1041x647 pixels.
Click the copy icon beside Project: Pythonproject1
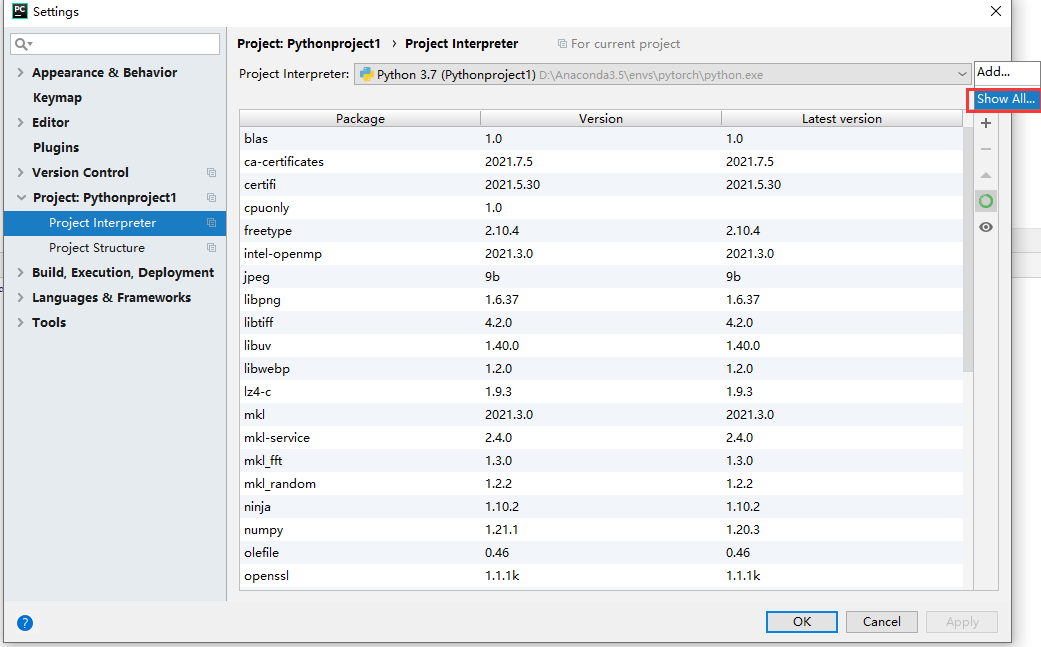[x=211, y=198]
